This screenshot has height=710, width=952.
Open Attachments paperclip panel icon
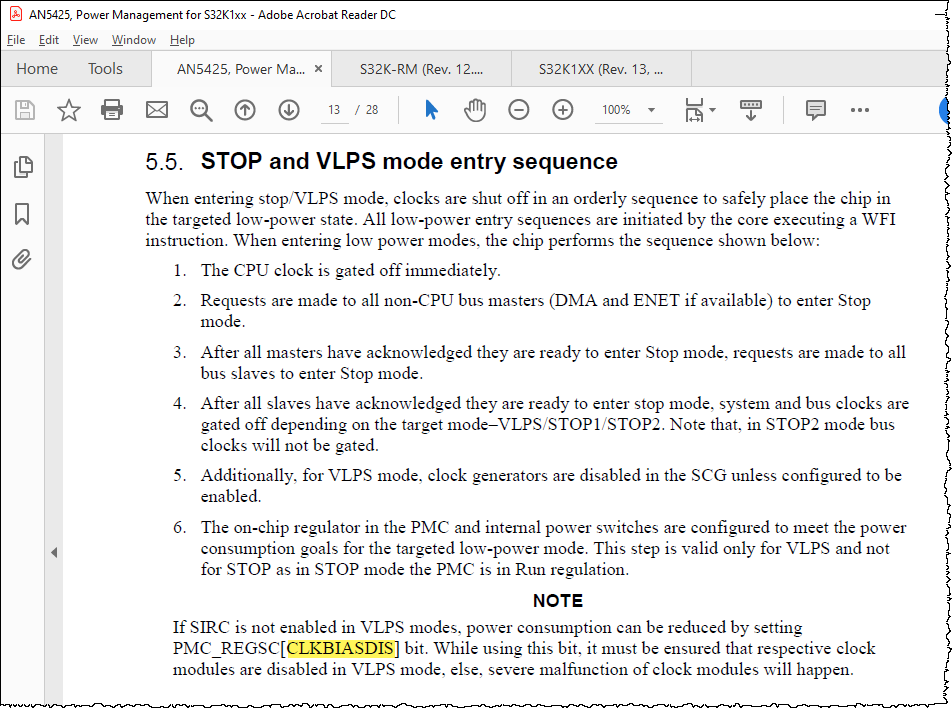21,259
